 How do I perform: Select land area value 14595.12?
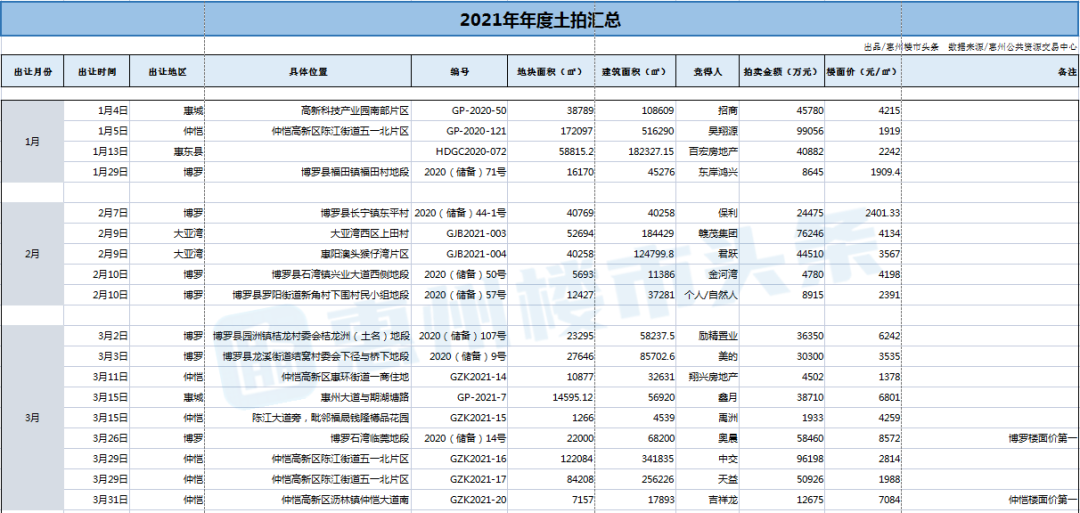pos(551,397)
